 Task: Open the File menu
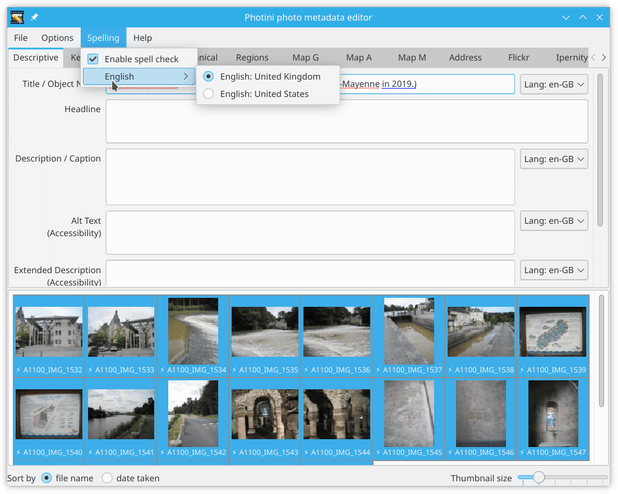(x=20, y=38)
